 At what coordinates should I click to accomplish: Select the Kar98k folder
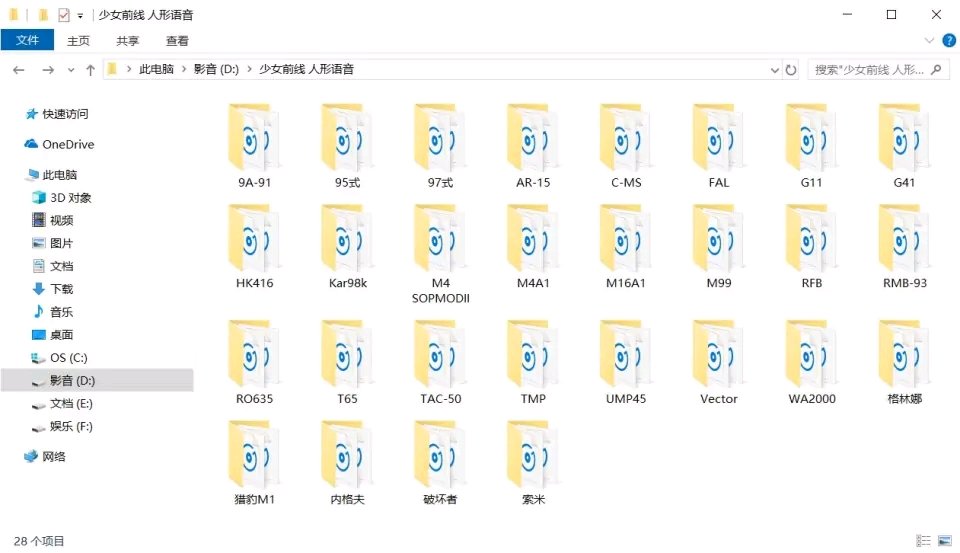(x=347, y=246)
